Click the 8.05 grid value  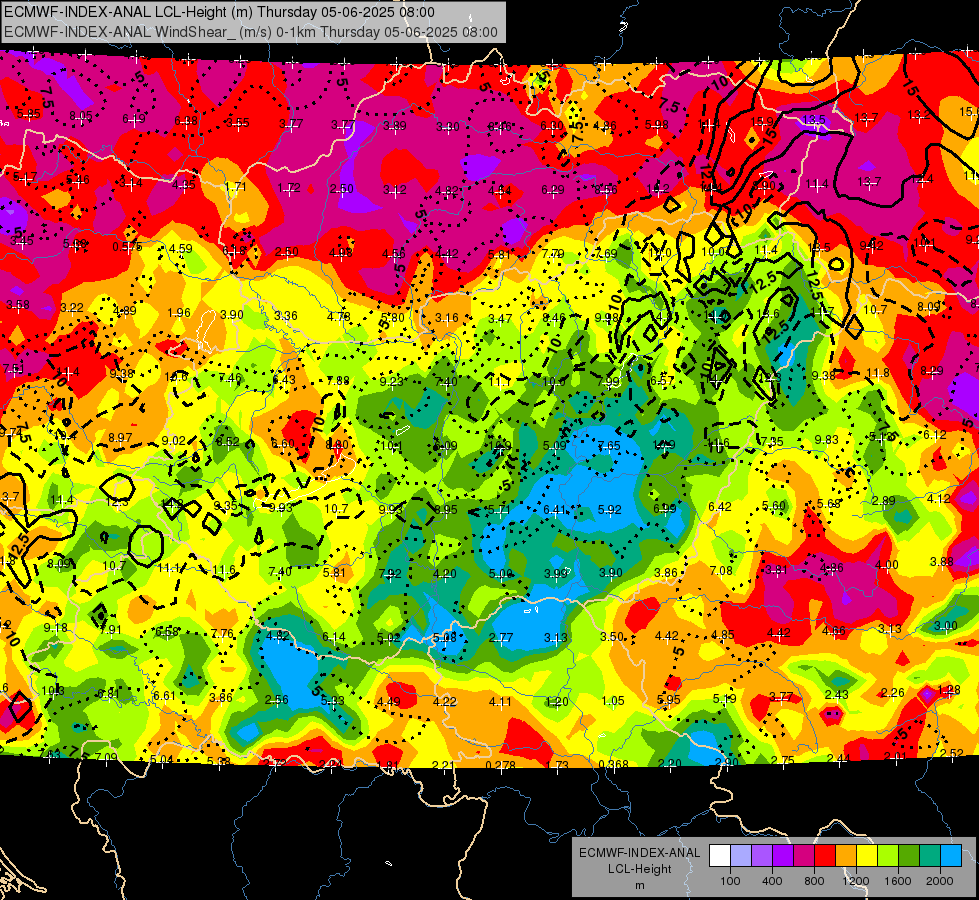point(81,116)
